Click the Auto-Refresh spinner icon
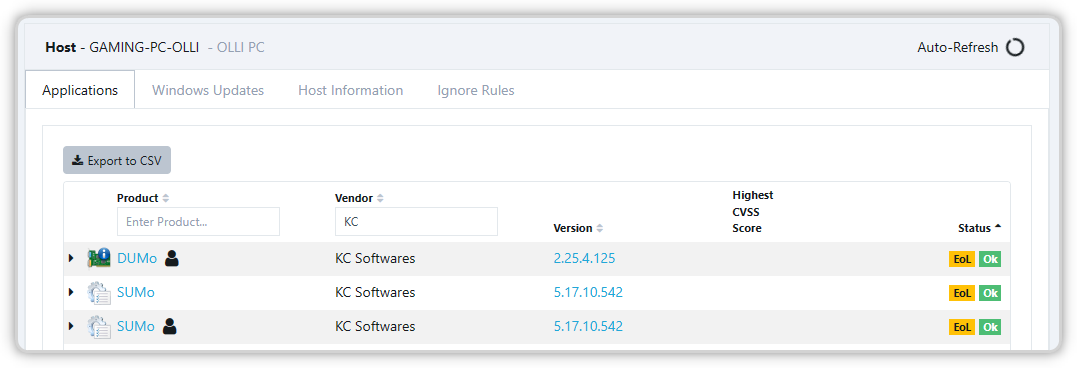The image size is (1077, 368). (x=1015, y=47)
